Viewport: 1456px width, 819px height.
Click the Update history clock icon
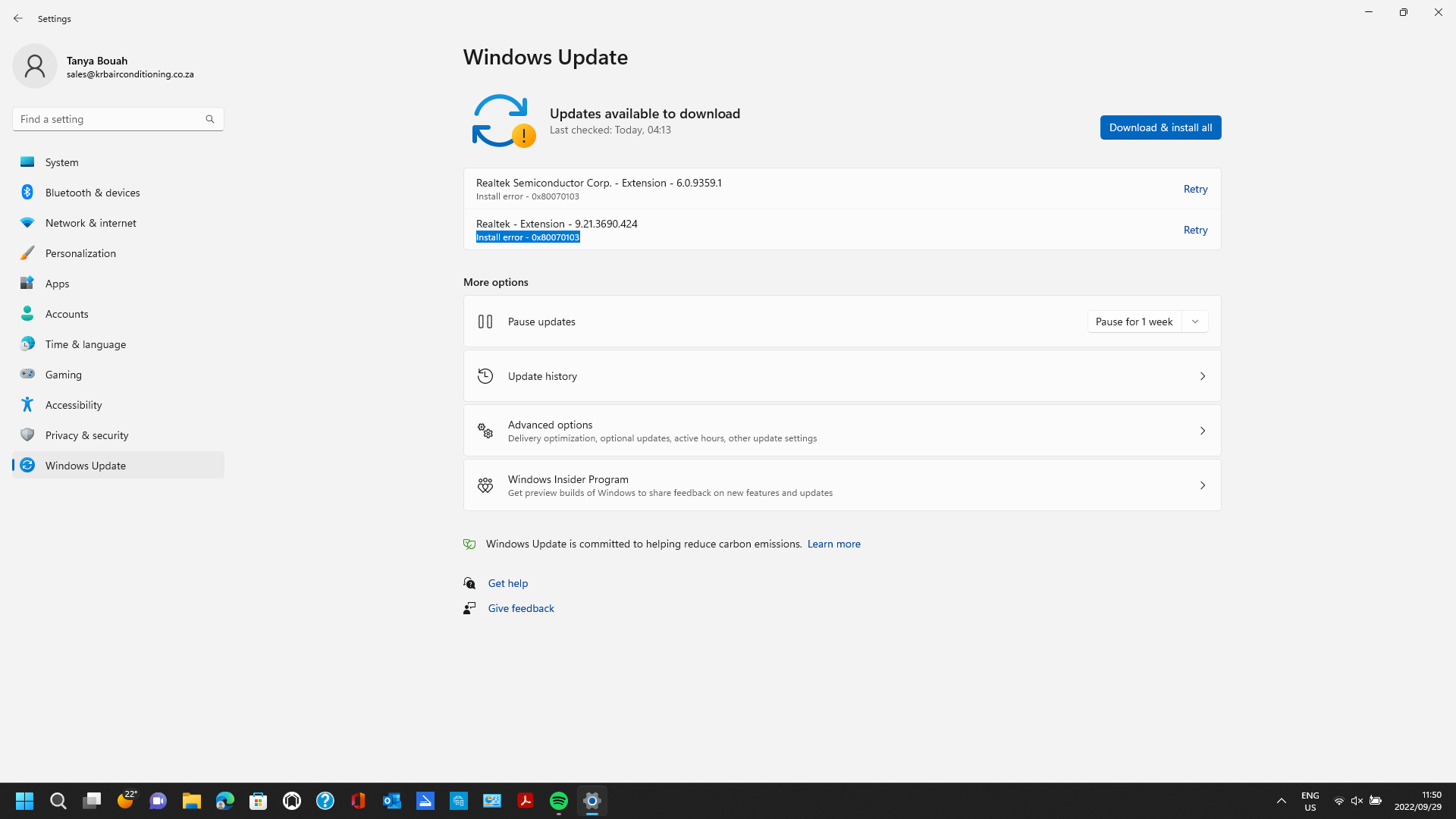(x=485, y=376)
